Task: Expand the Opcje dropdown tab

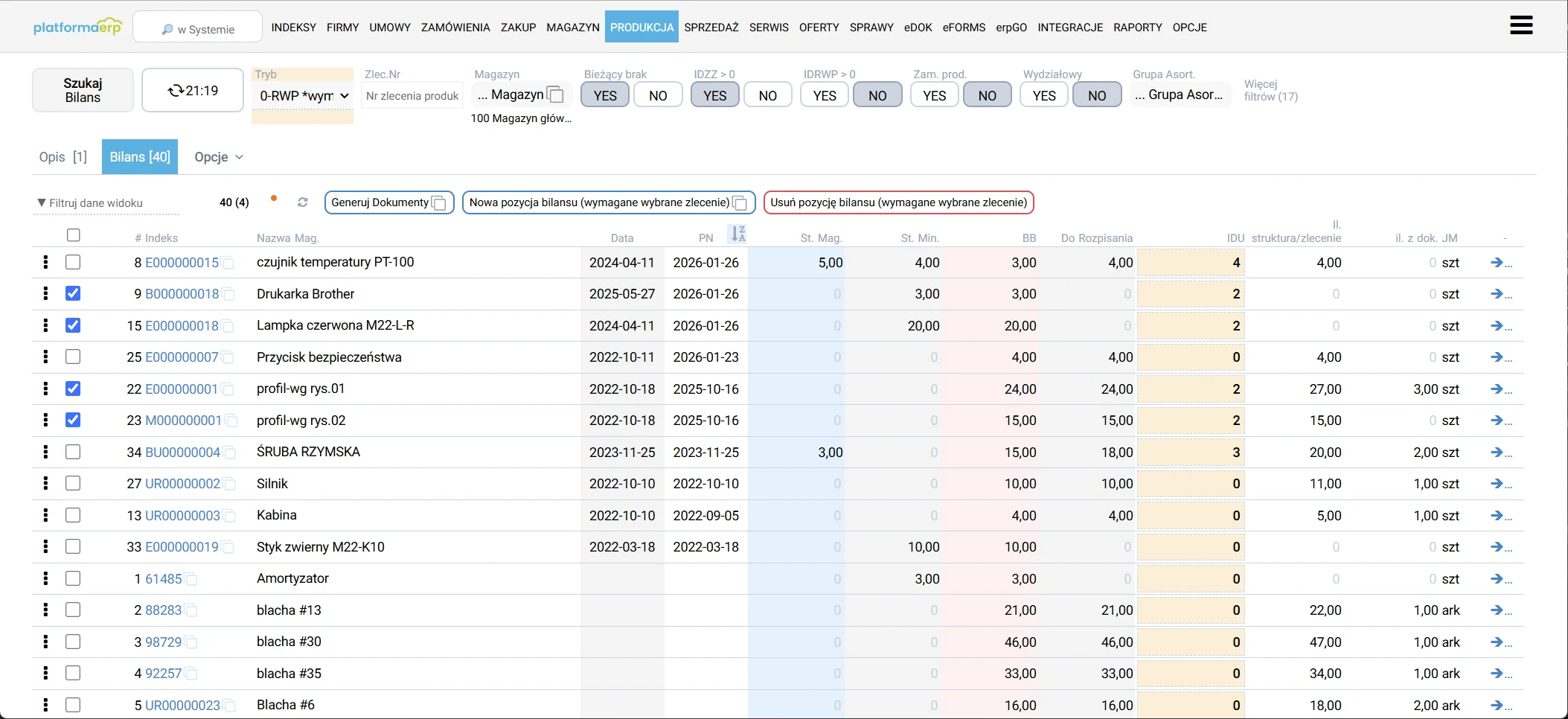Action: (218, 157)
